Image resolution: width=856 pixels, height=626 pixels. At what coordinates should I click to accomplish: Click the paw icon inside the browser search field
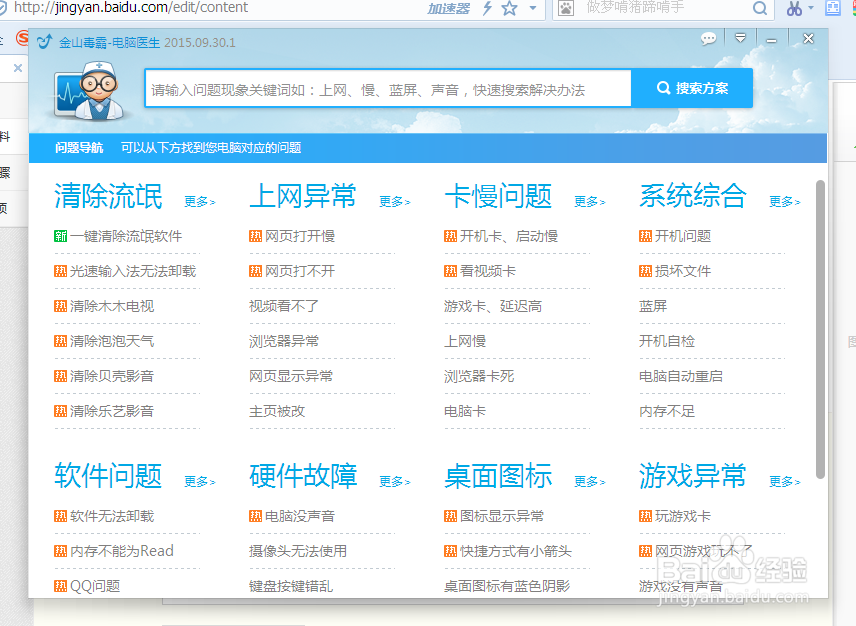[x=566, y=10]
